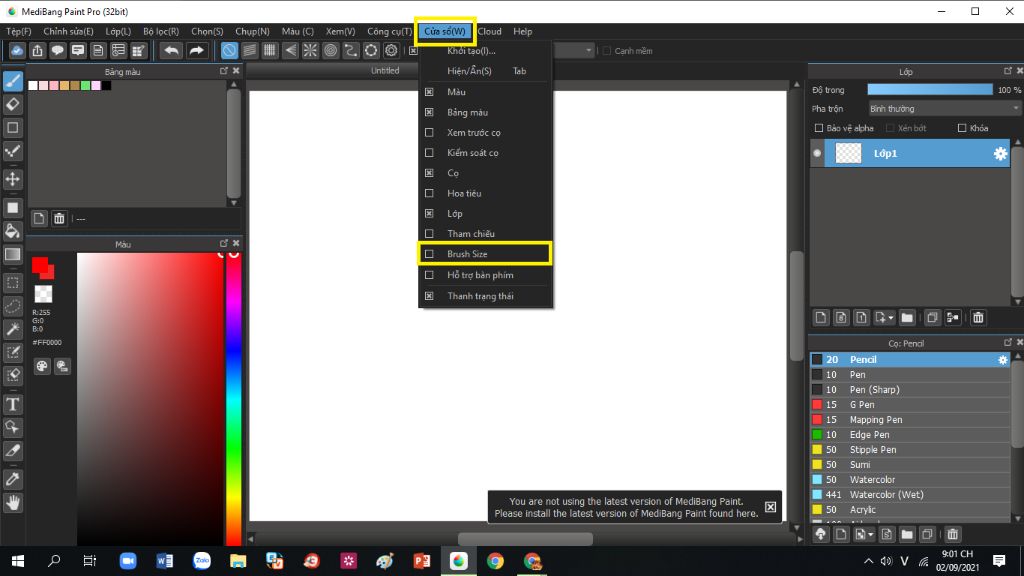Viewport: 1024px width, 576px height.
Task: Open Windows Start menu
Action: point(18,561)
